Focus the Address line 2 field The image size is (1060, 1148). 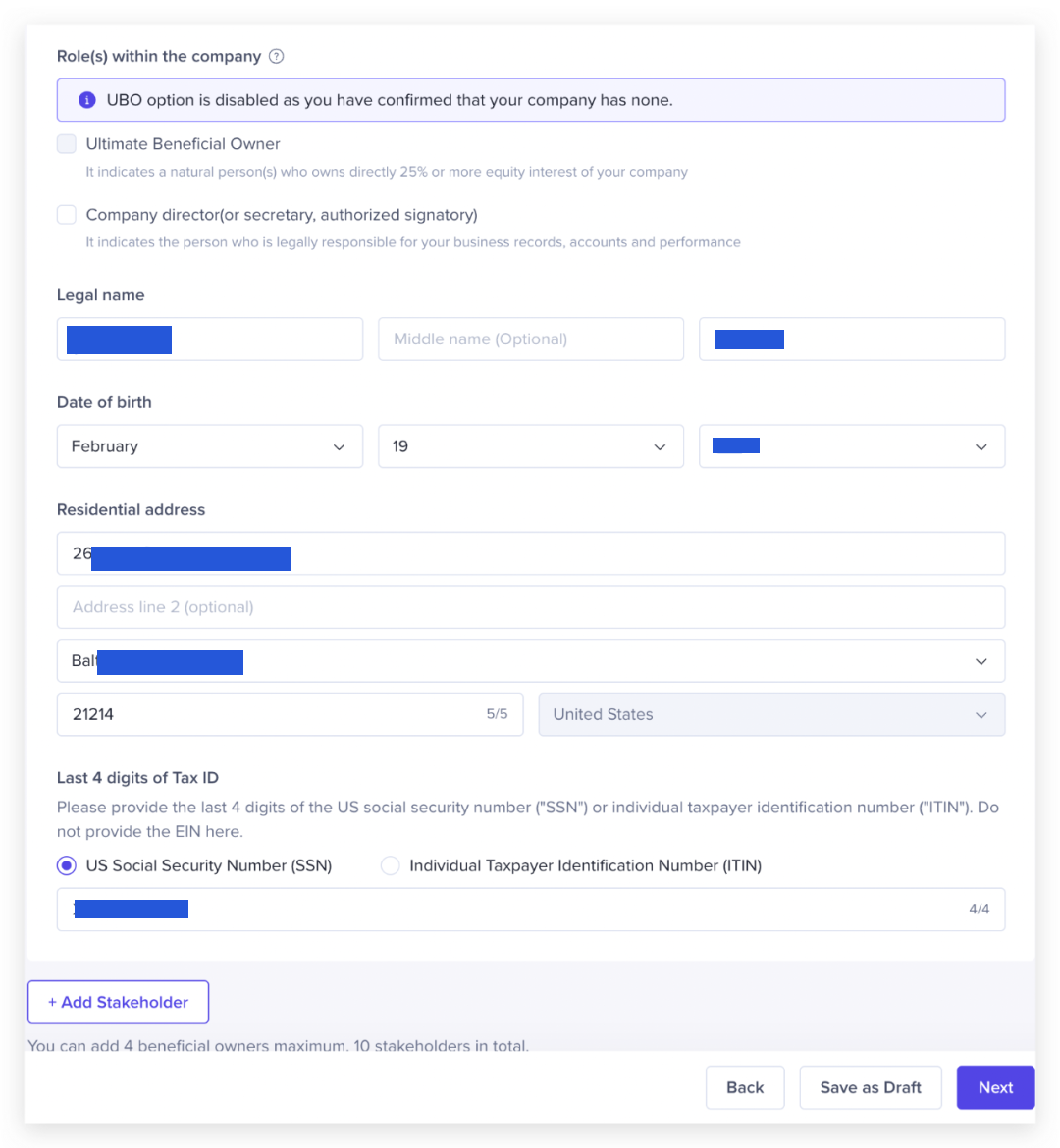[x=530, y=607]
